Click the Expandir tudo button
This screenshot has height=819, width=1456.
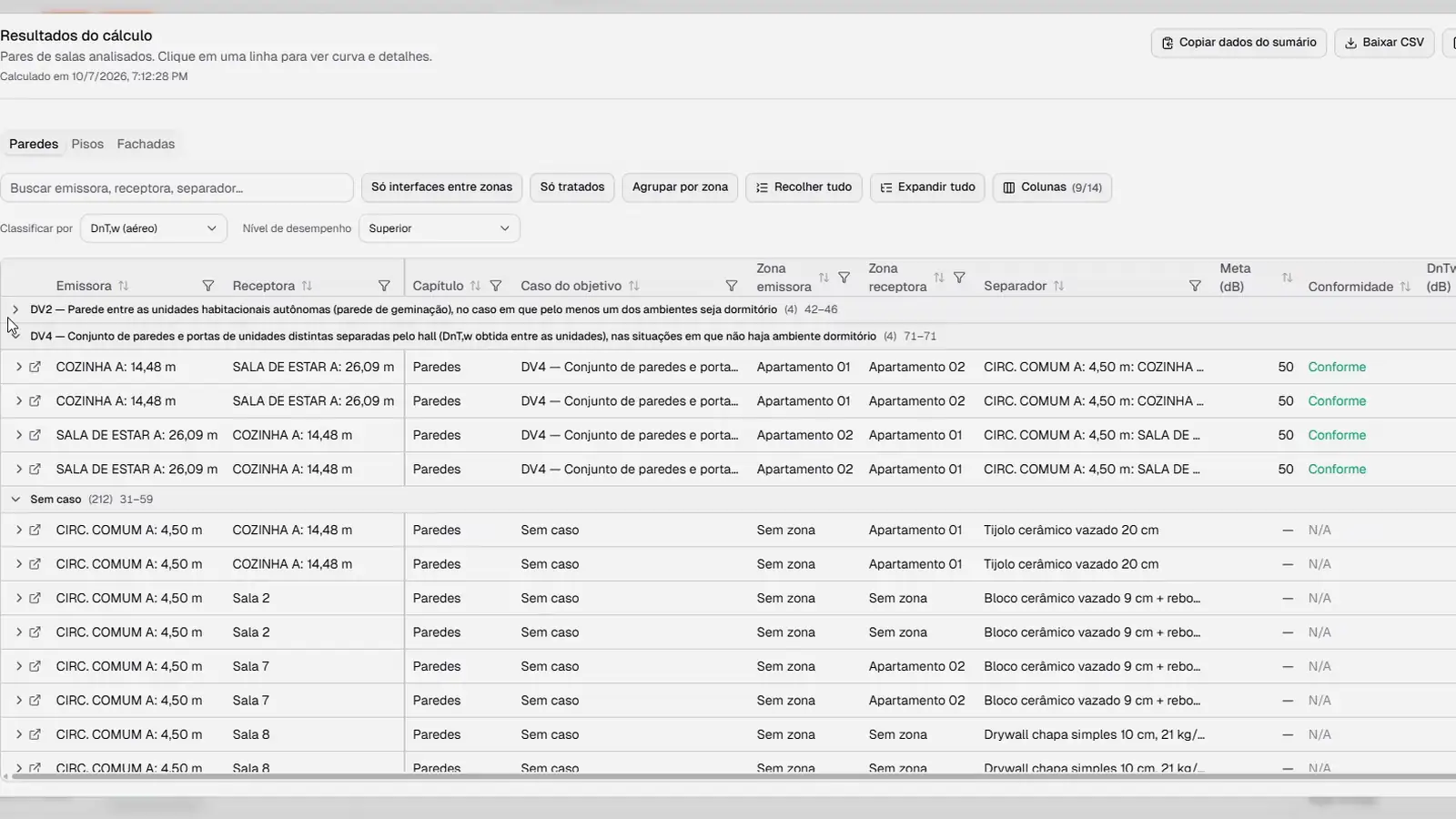tap(927, 187)
